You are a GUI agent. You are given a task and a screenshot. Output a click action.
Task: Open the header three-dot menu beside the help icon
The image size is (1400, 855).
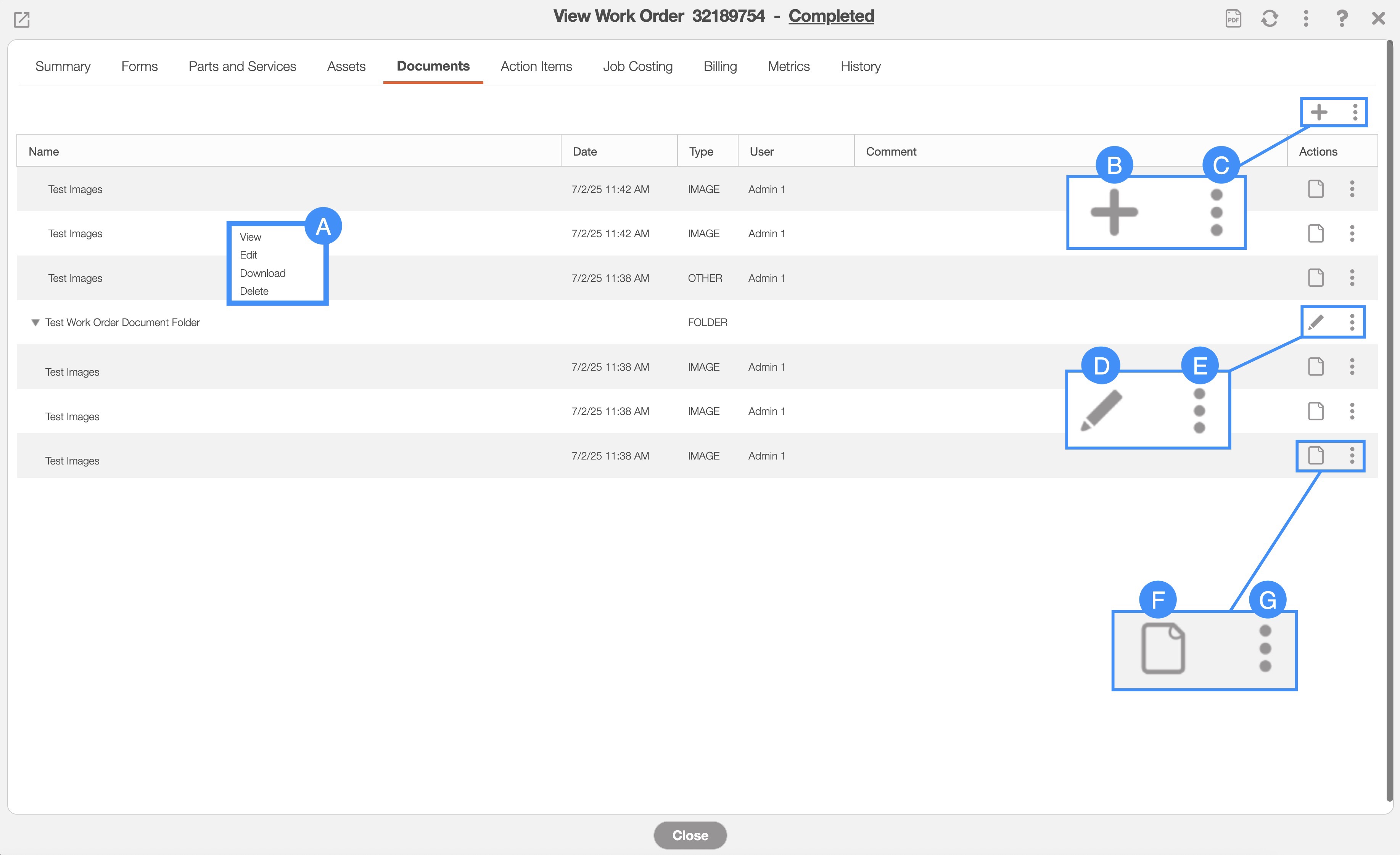click(1306, 18)
